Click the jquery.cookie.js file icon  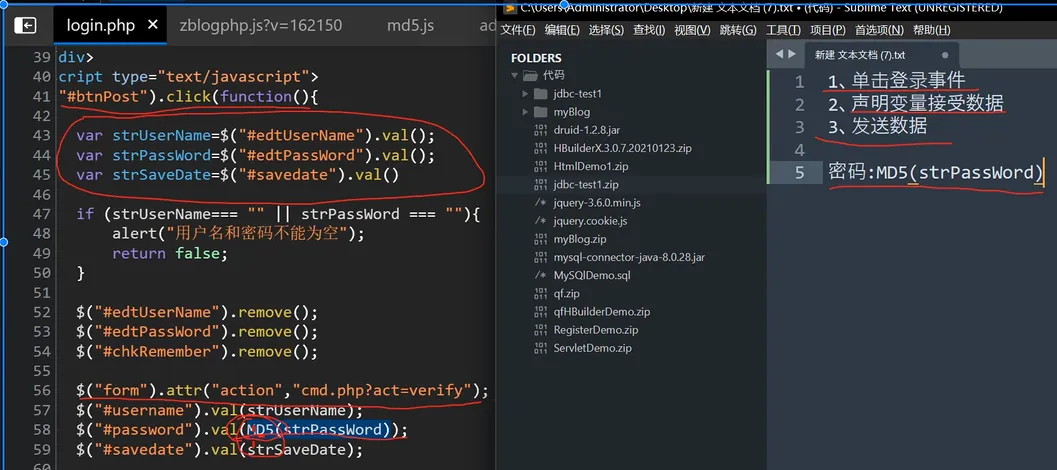[540, 221]
